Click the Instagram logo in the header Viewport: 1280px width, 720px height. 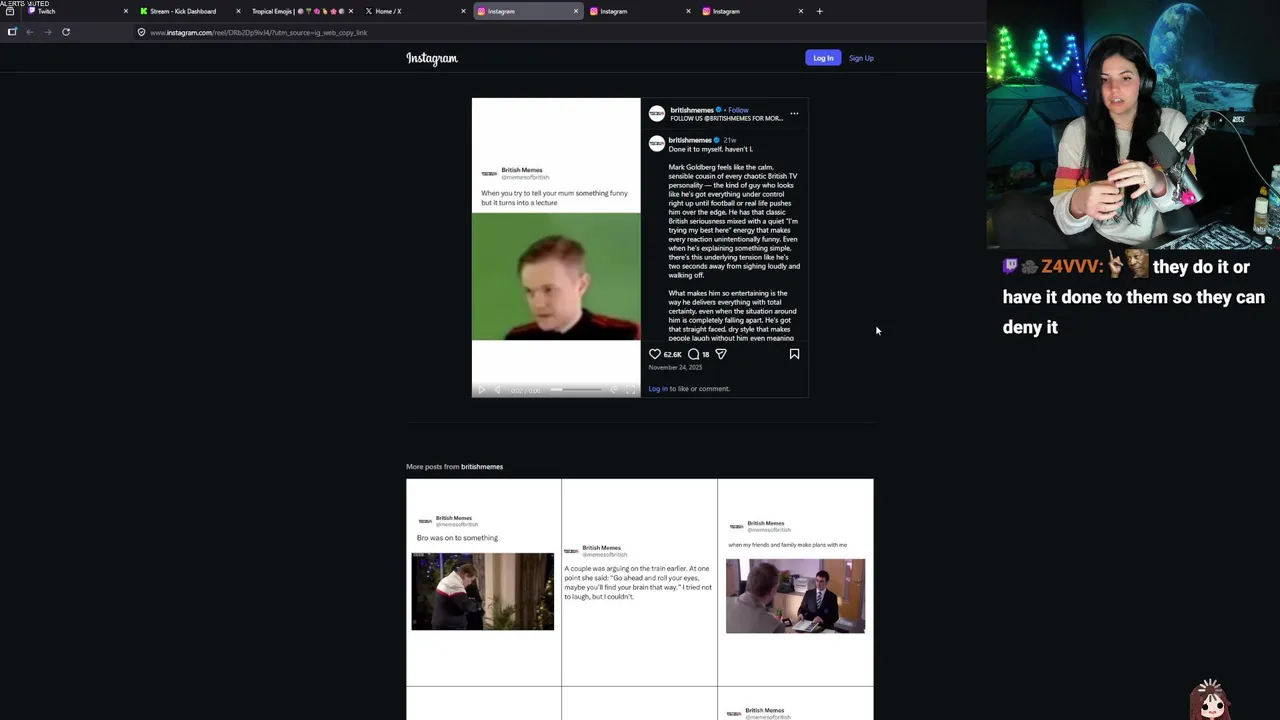[x=432, y=58]
